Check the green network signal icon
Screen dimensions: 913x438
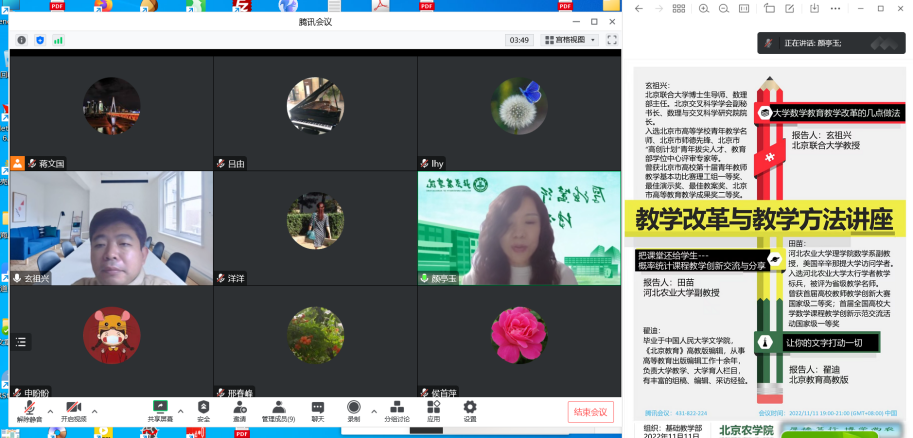pyautogui.click(x=58, y=40)
